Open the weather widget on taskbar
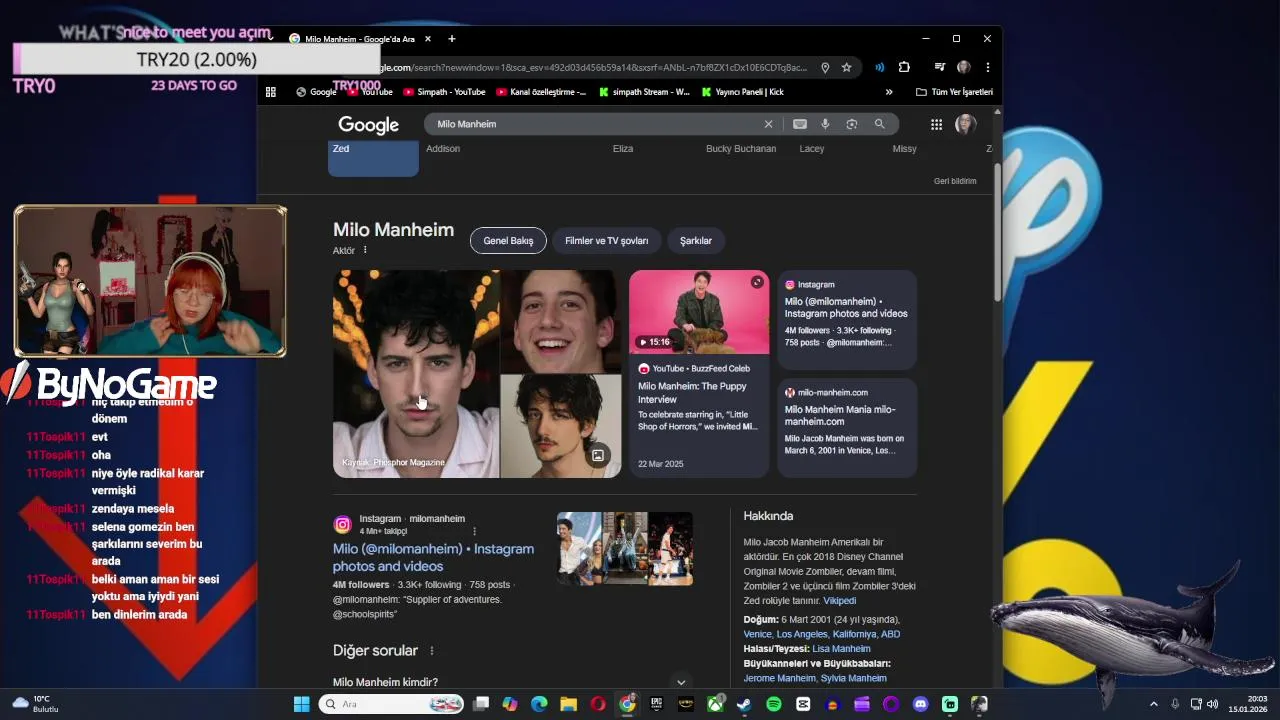 tap(36, 704)
